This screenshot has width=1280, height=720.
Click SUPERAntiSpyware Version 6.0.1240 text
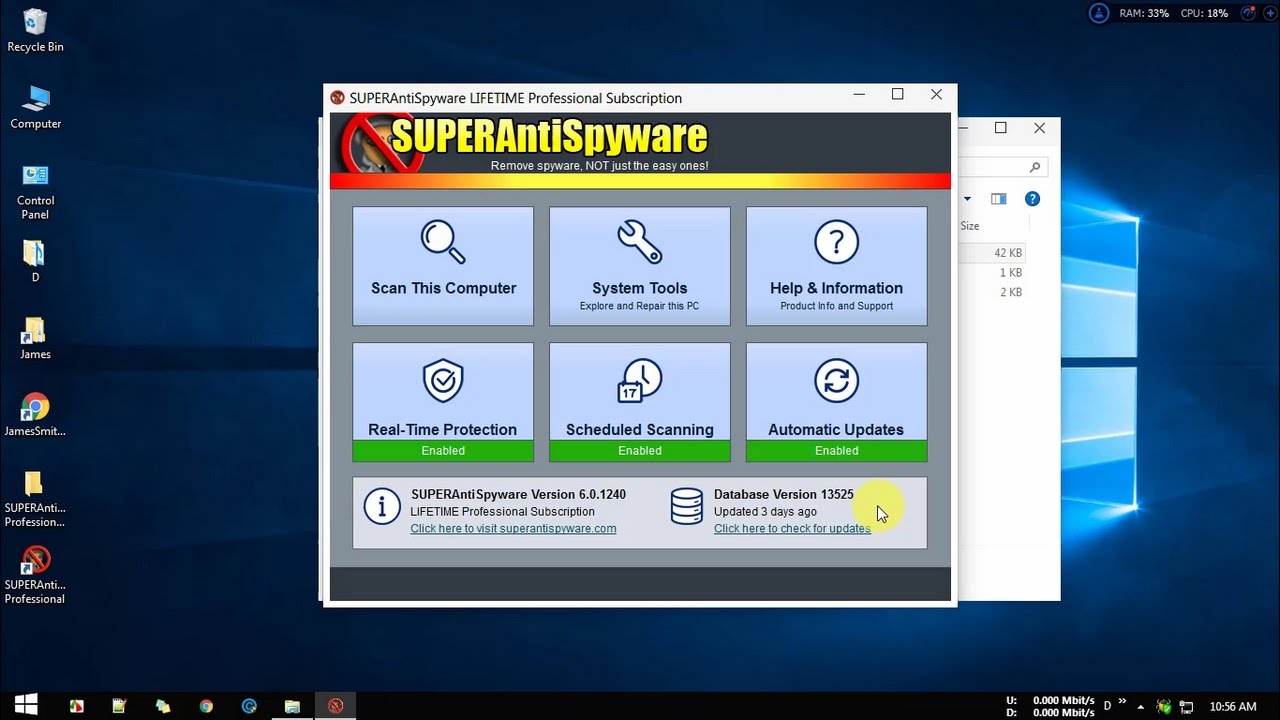point(518,494)
